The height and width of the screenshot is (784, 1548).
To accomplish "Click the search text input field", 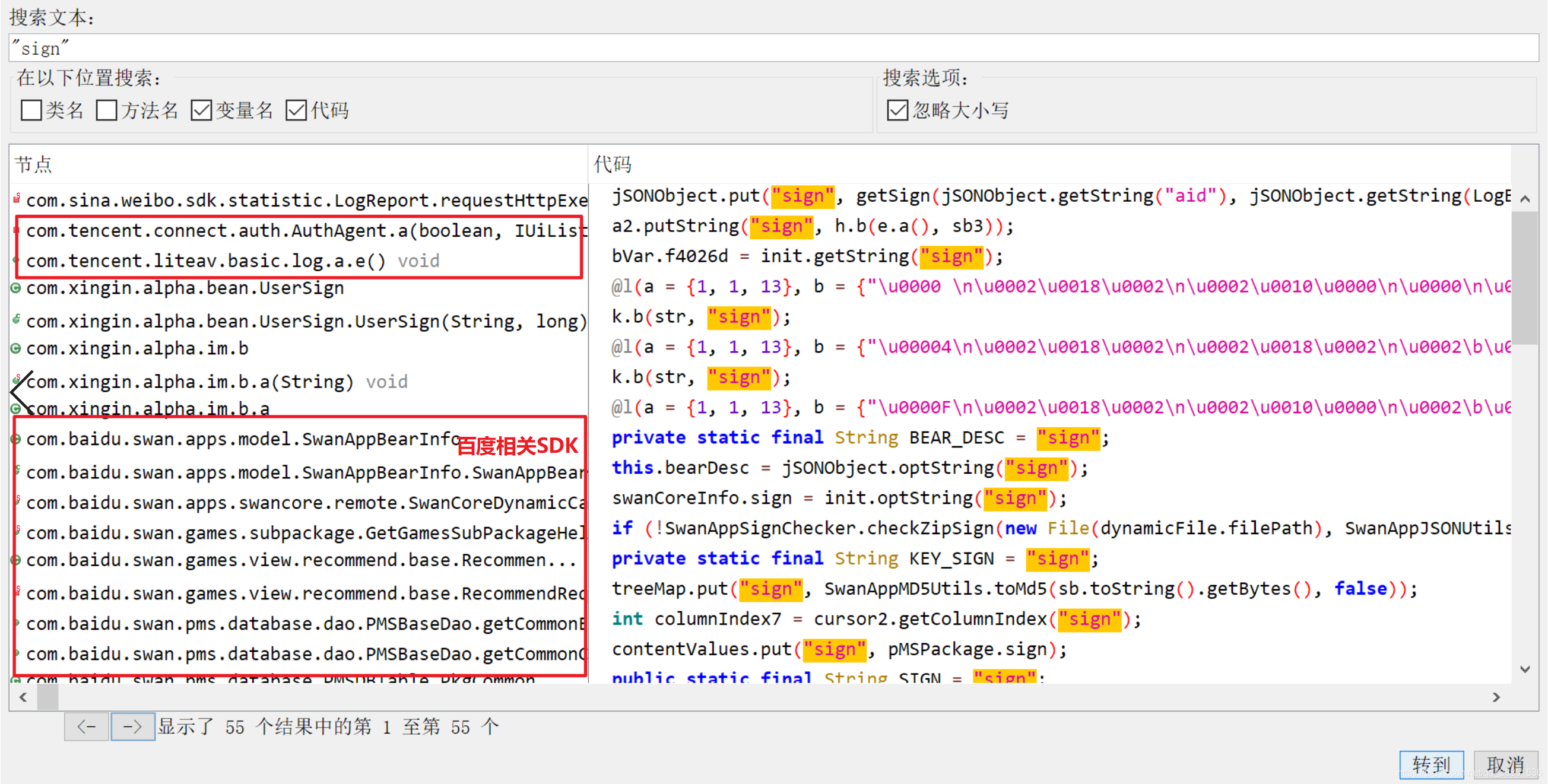I will [x=773, y=48].
